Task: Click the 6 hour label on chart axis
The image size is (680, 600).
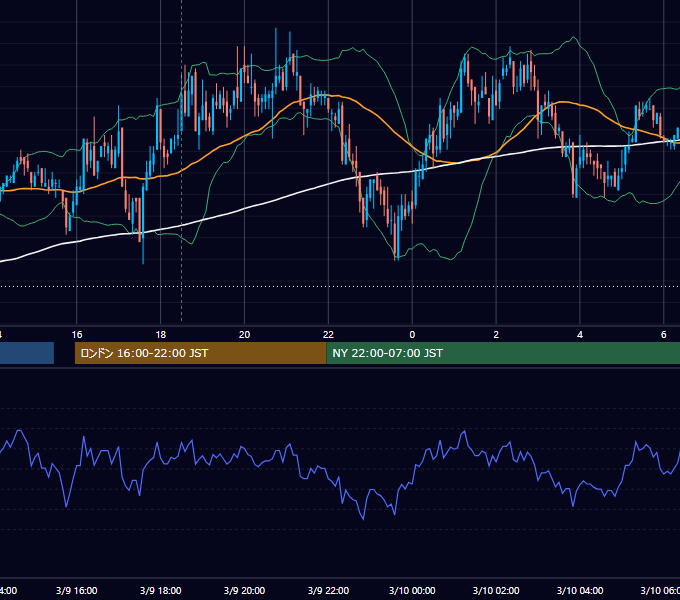Action: click(x=664, y=335)
